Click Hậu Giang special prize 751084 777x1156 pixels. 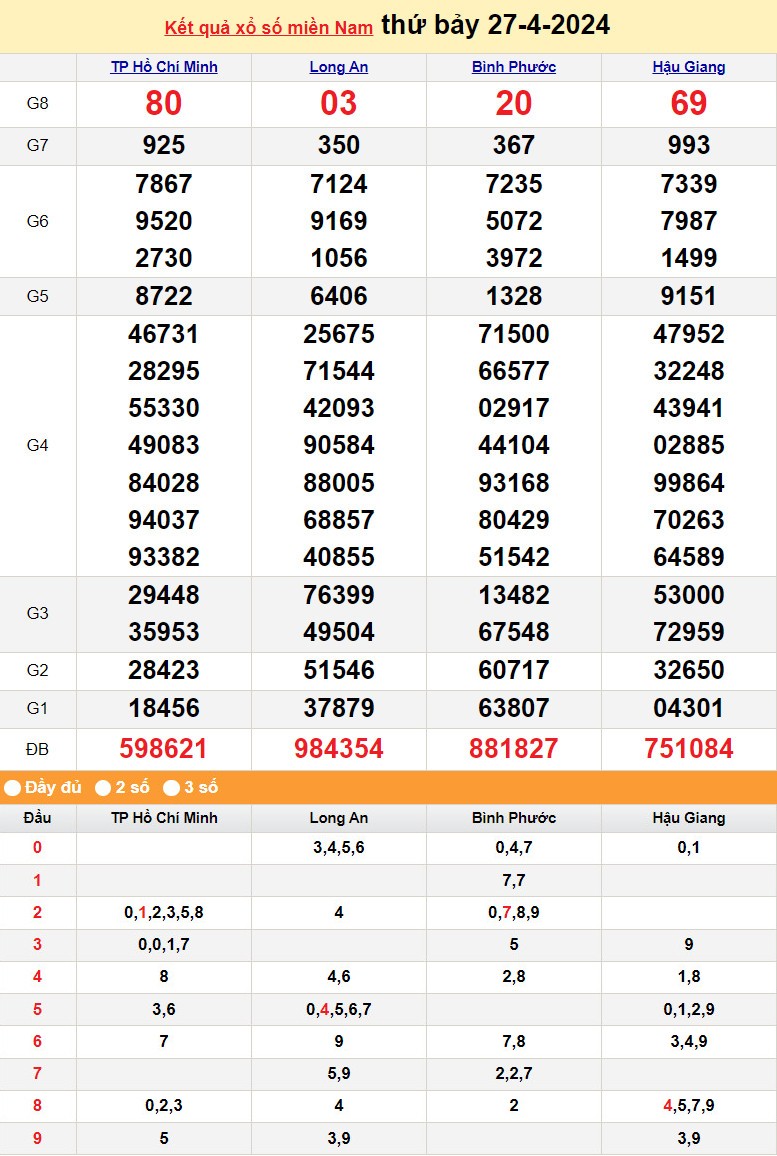click(x=689, y=749)
